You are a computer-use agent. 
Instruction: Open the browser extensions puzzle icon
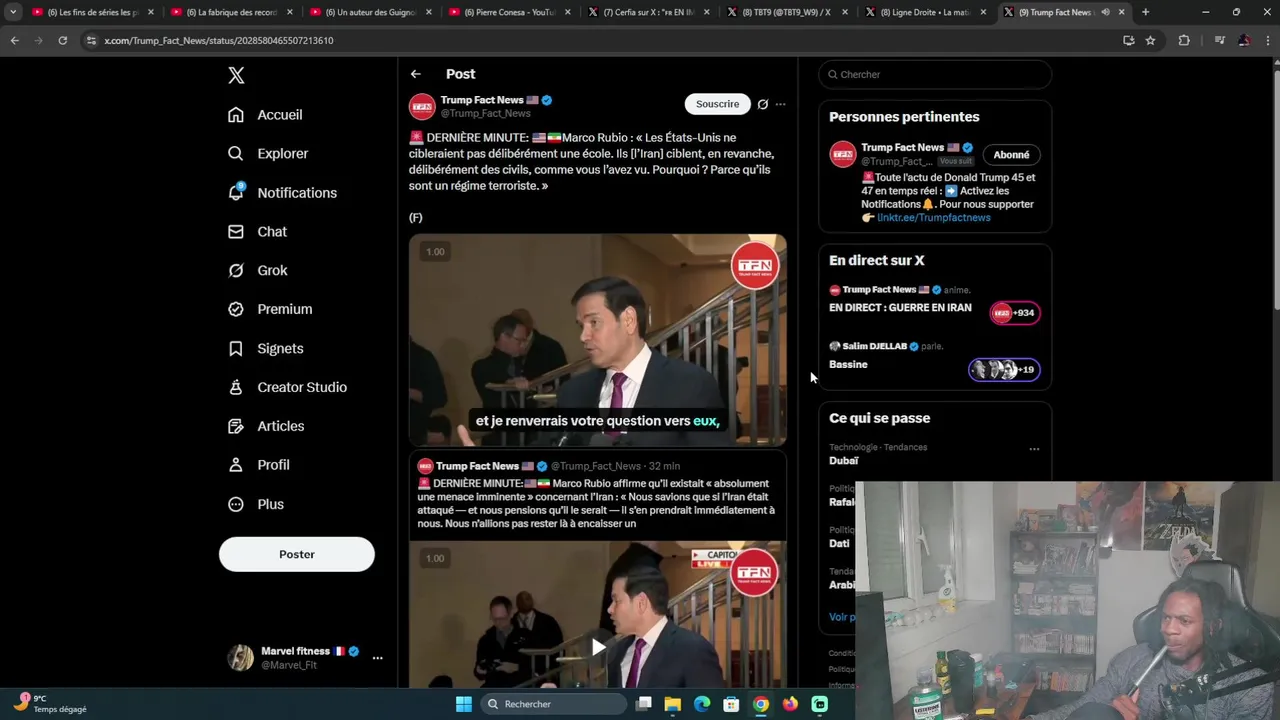pyautogui.click(x=1184, y=40)
